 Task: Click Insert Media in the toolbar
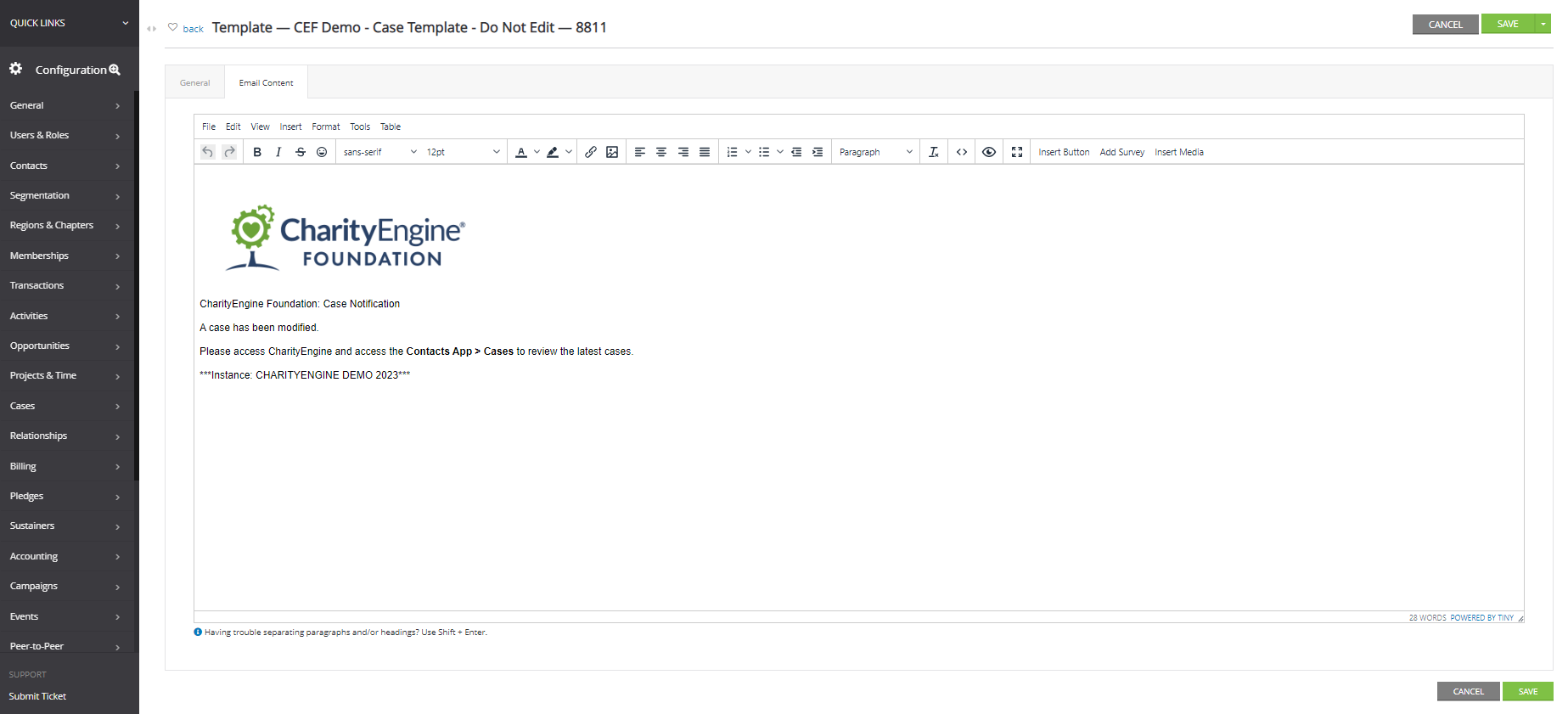tap(1179, 152)
